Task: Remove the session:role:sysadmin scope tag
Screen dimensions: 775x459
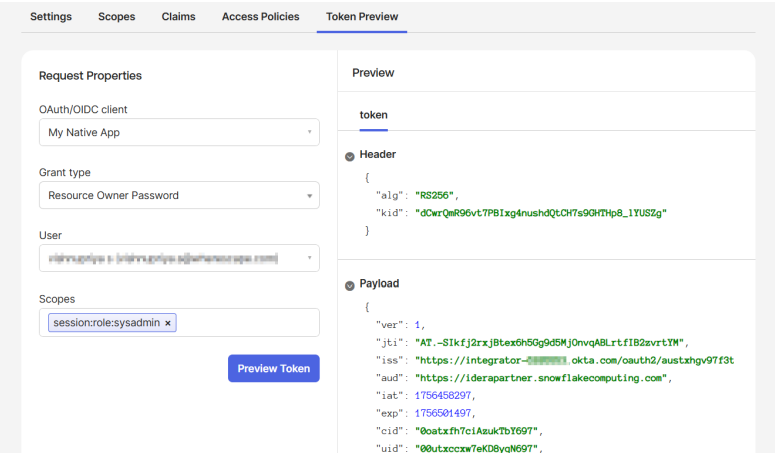Action: tap(168, 323)
